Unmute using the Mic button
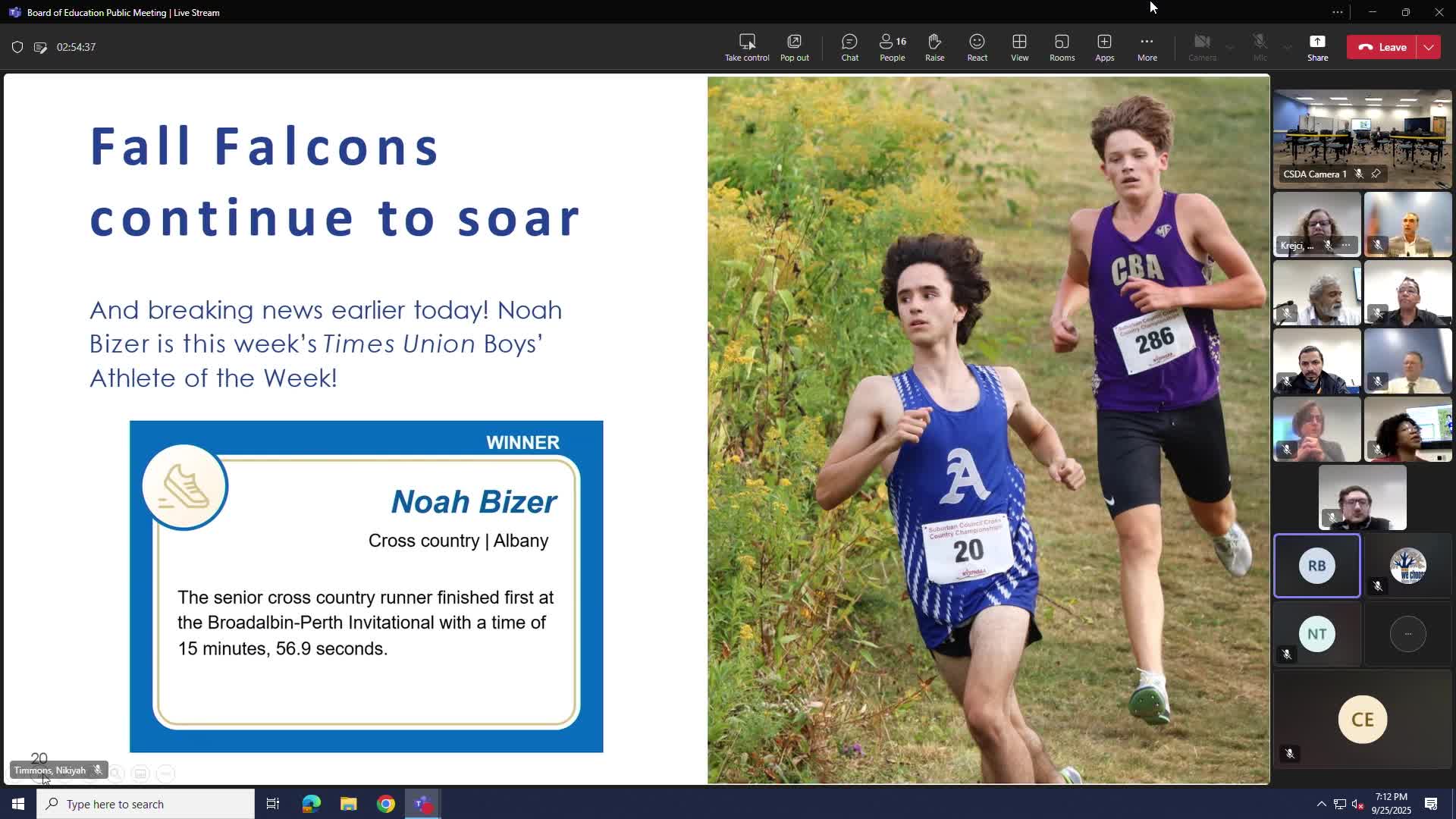This screenshot has height=819, width=1456. click(1260, 47)
